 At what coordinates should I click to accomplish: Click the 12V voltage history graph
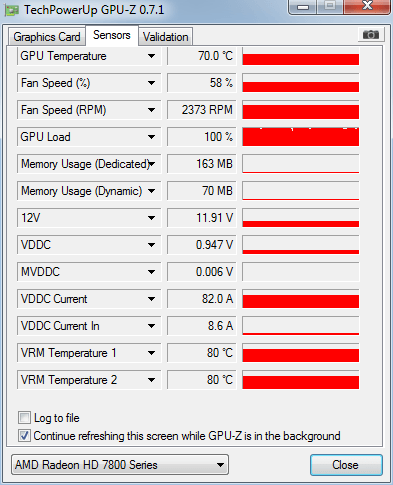click(301, 218)
